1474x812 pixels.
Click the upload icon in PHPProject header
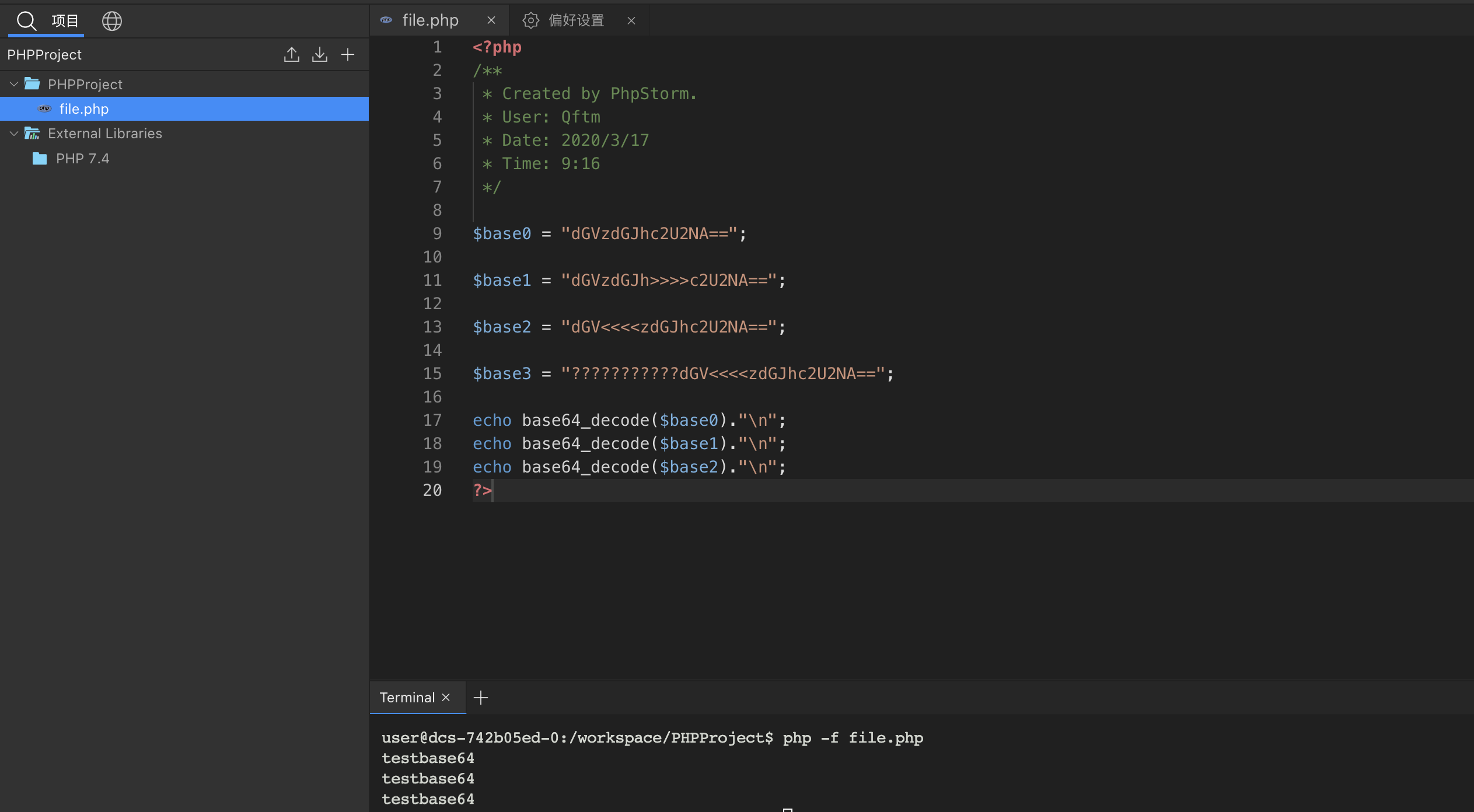(x=292, y=54)
